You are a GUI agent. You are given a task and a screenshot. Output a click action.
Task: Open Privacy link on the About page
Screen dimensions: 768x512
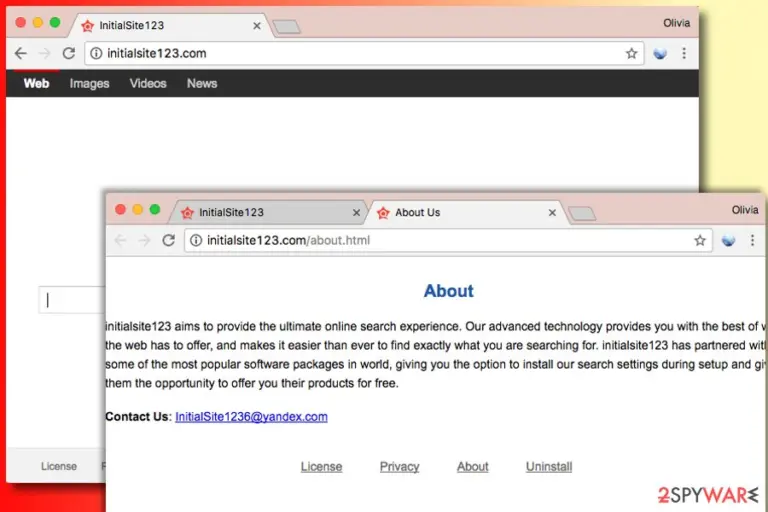tap(400, 466)
